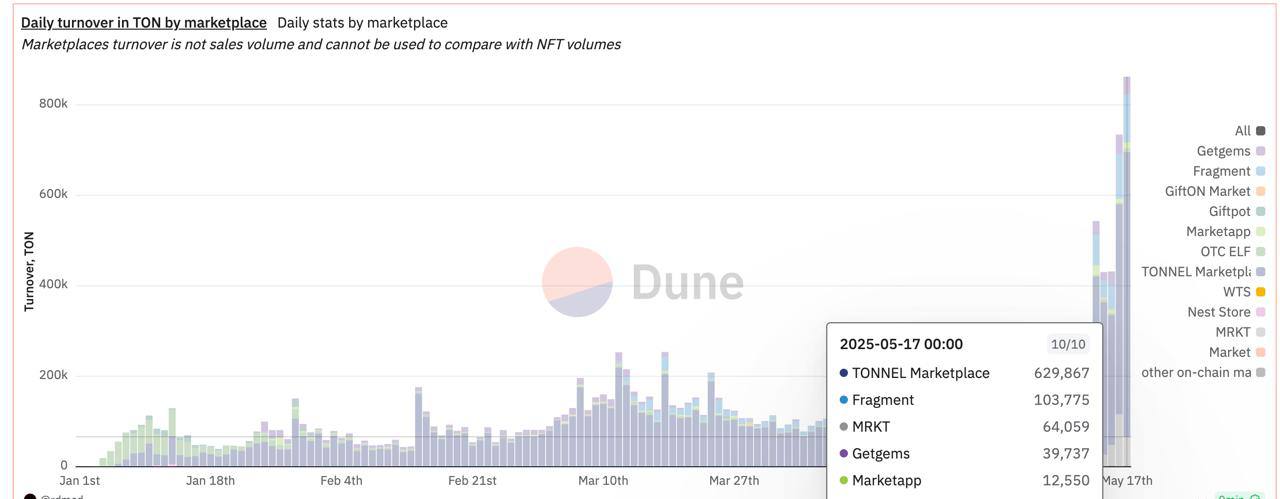Click the 800k y-axis label
Image resolution: width=1280 pixels, height=499 pixels.
(53, 104)
